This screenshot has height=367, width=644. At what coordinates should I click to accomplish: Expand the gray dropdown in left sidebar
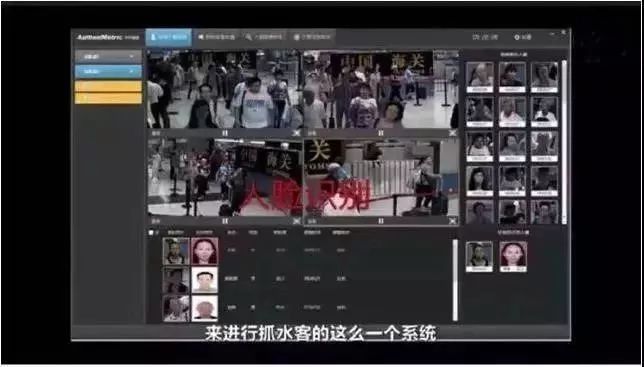click(x=108, y=57)
